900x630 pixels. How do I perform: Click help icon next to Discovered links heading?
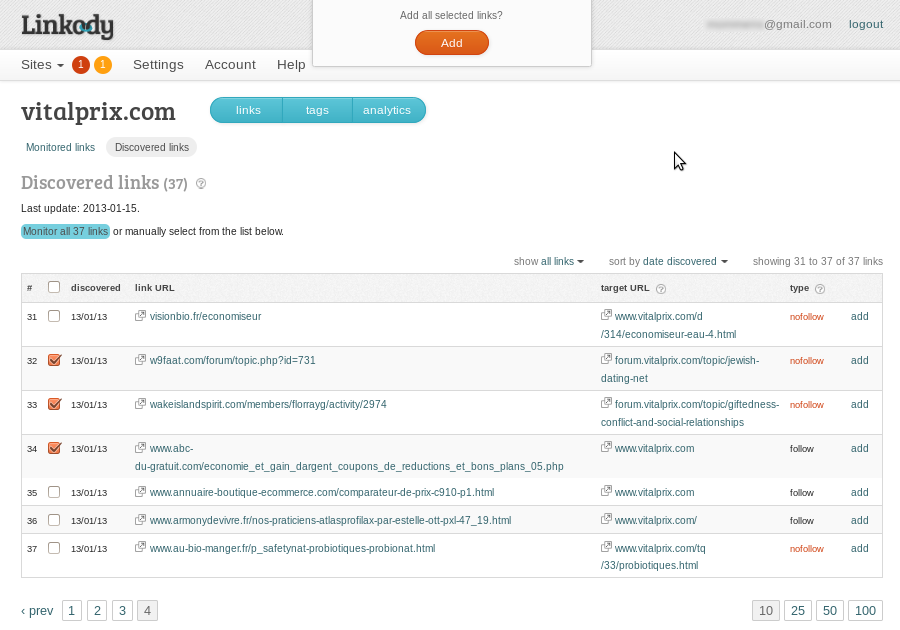(x=201, y=184)
